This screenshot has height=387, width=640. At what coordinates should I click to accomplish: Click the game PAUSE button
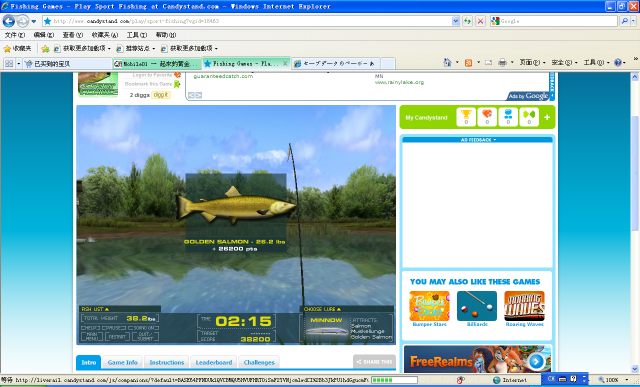tap(114, 328)
